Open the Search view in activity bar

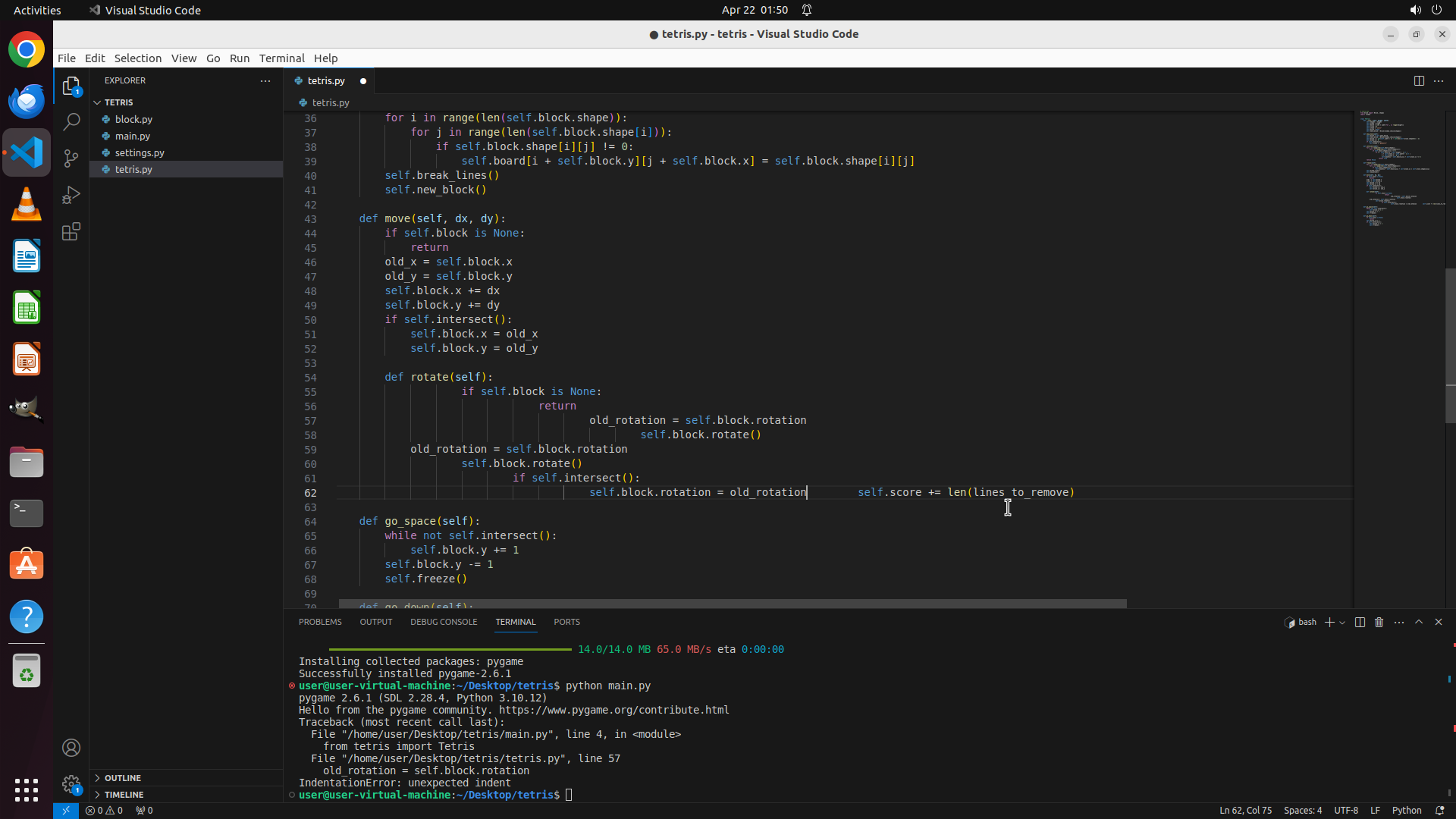pos(71,122)
